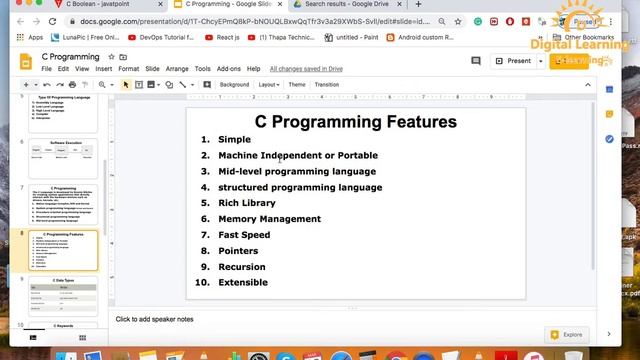Open the Edit menu
Image resolution: width=640 pixels, height=360 pixels.
click(x=63, y=69)
